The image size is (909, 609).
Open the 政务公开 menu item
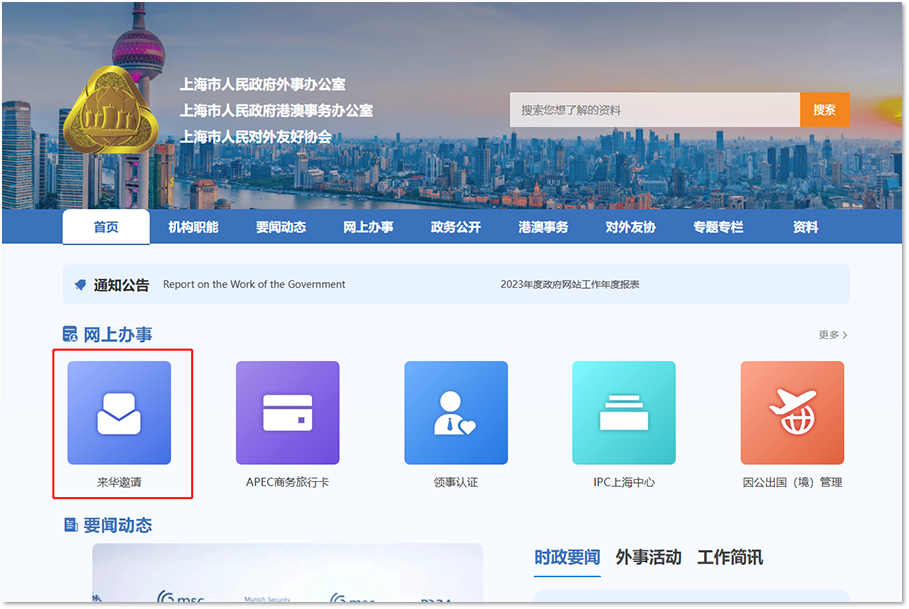coord(456,227)
